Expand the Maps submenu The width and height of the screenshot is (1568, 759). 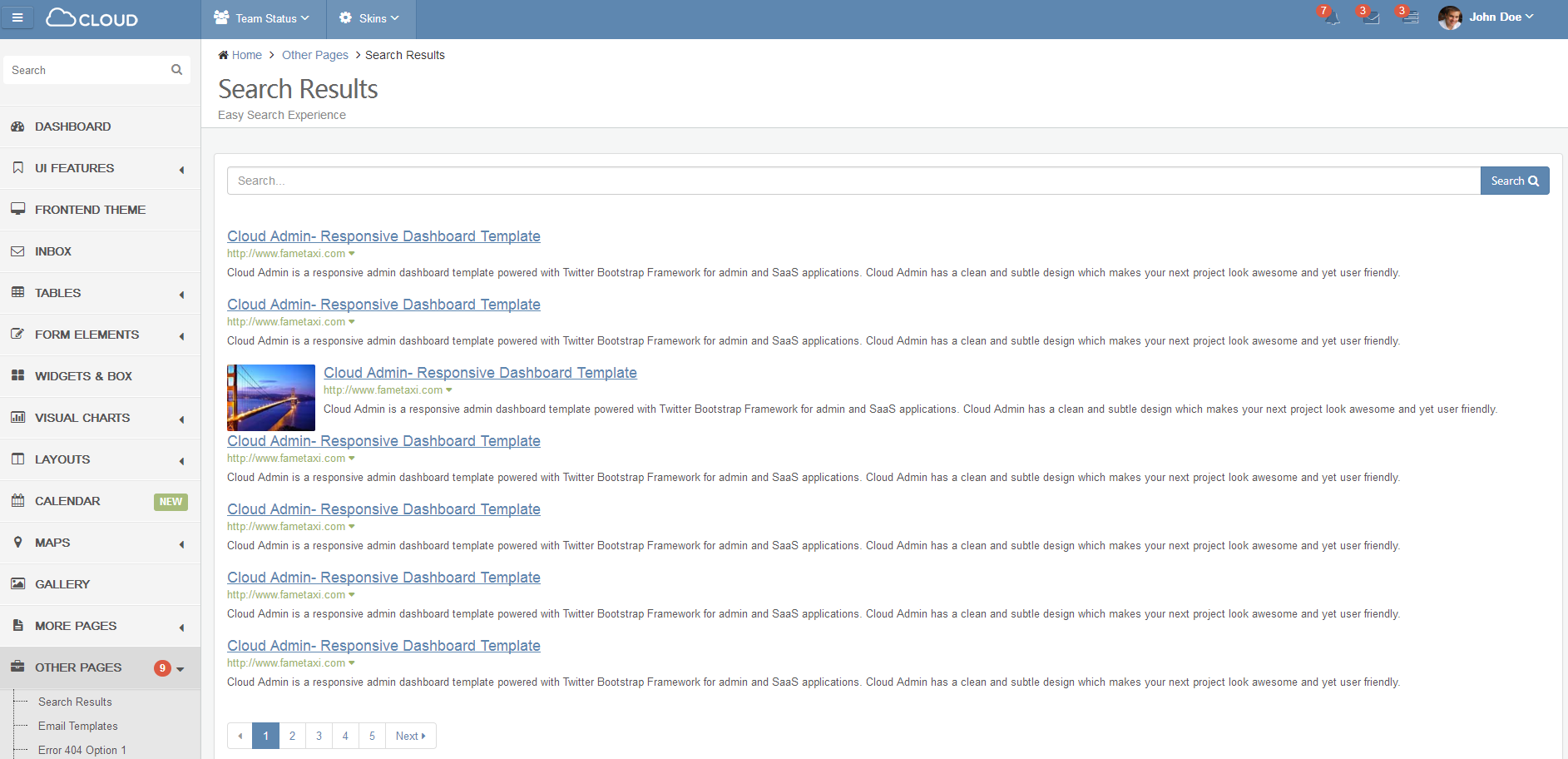click(100, 543)
